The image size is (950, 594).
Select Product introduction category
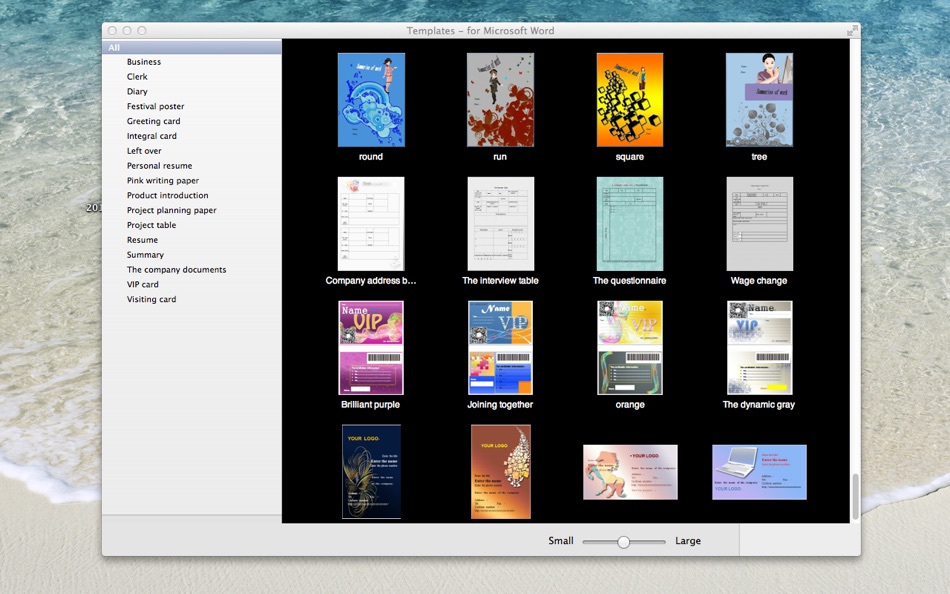(167, 195)
